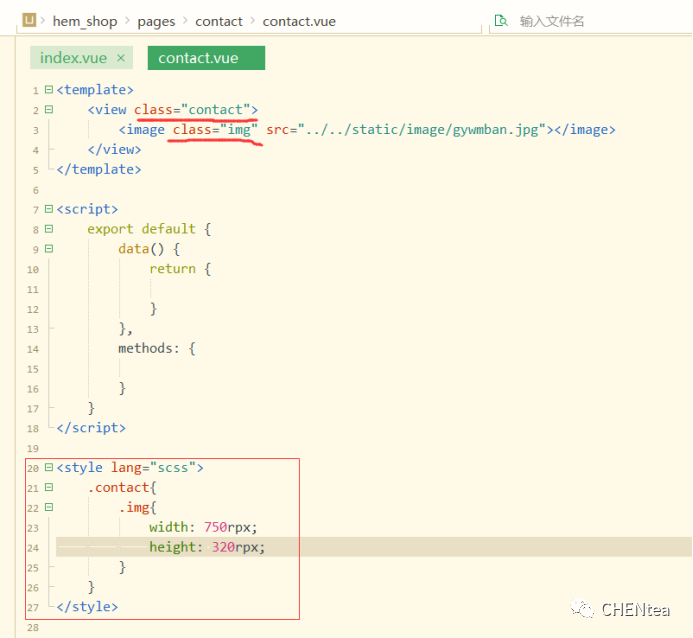Collapse export default on line 8
The height and width of the screenshot is (638, 693).
49,228
